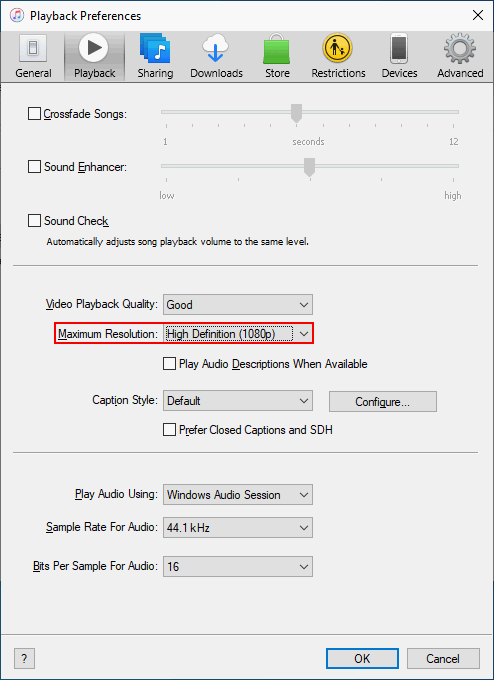Expand the Video Playback Quality dropdown
Image resolution: width=494 pixels, height=680 pixels.
click(x=238, y=304)
